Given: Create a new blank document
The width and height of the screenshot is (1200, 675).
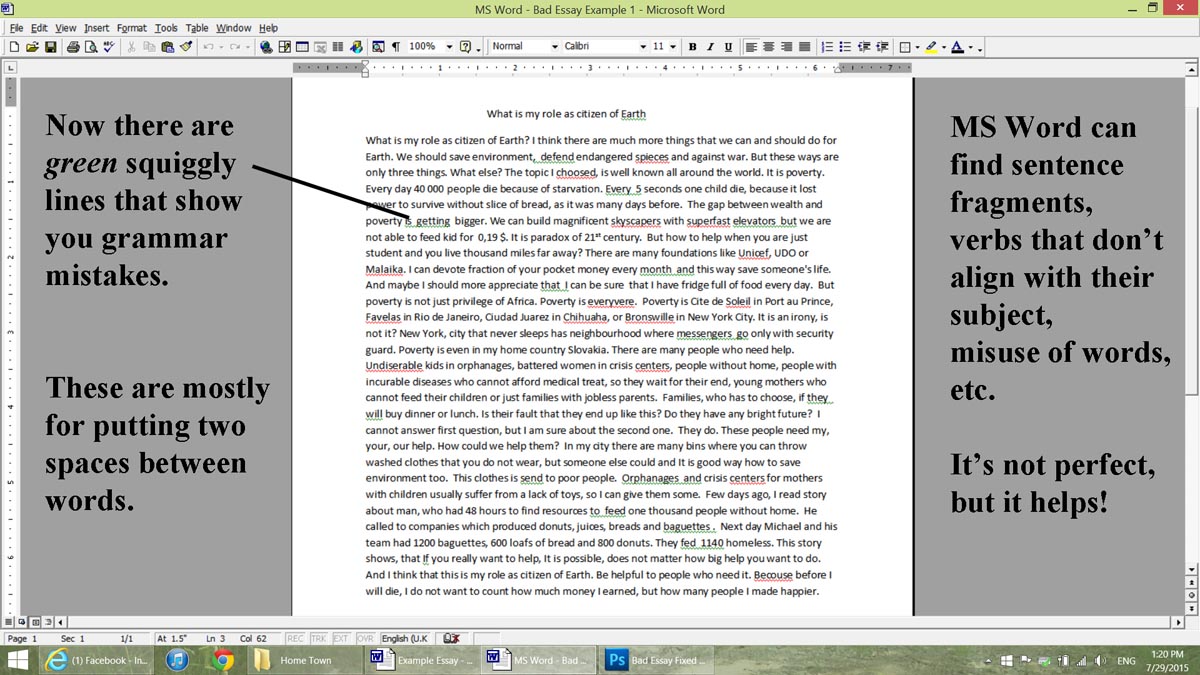Looking at the screenshot, I should [14, 47].
